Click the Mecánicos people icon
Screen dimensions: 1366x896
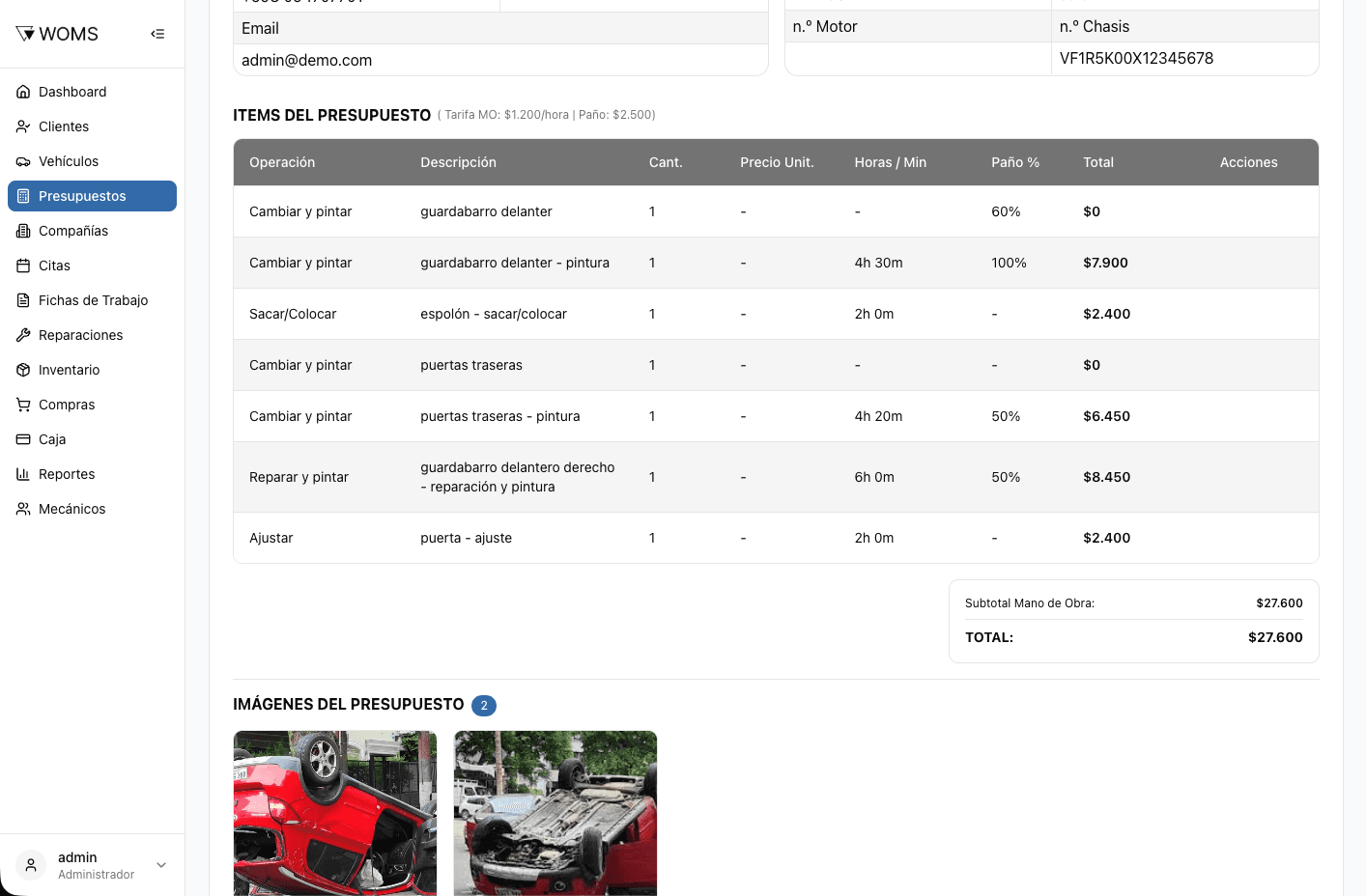(23, 509)
